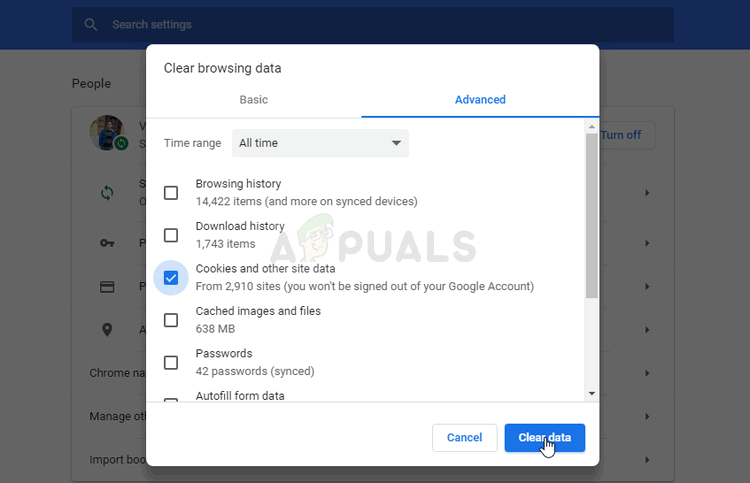Select the Advanced tab

tap(480, 99)
